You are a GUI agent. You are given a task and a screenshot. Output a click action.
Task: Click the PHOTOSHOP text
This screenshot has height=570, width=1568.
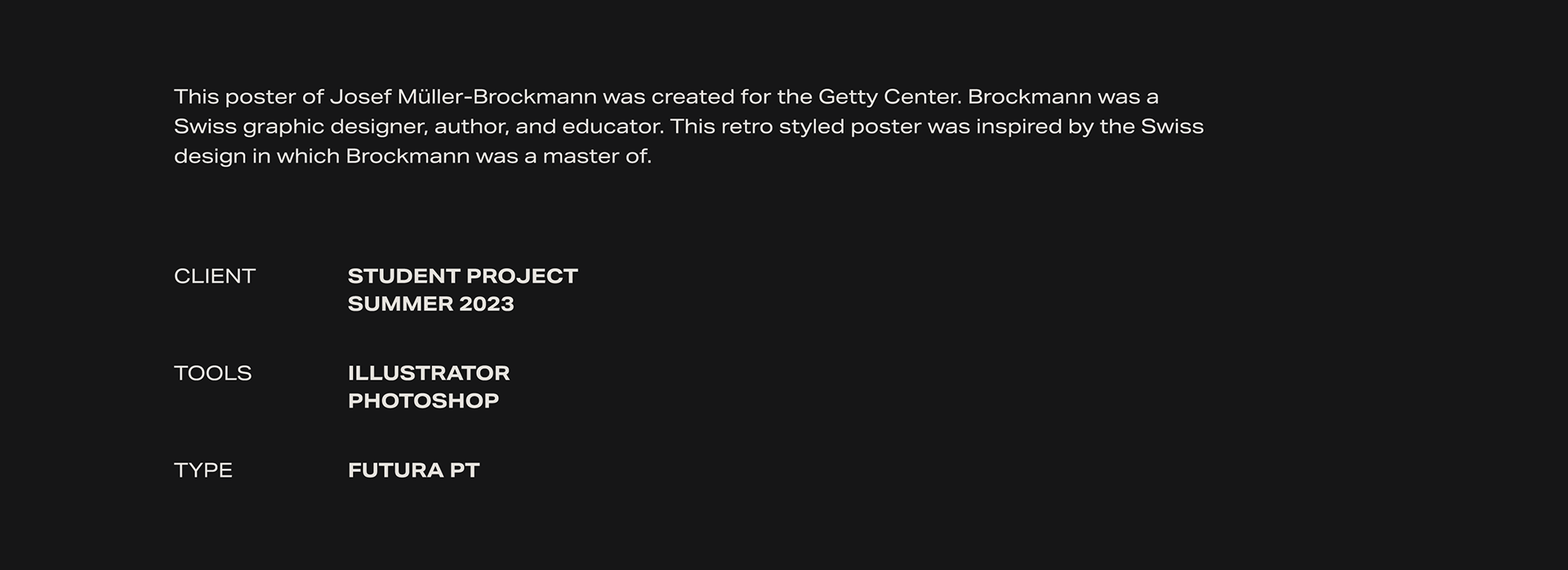[423, 401]
